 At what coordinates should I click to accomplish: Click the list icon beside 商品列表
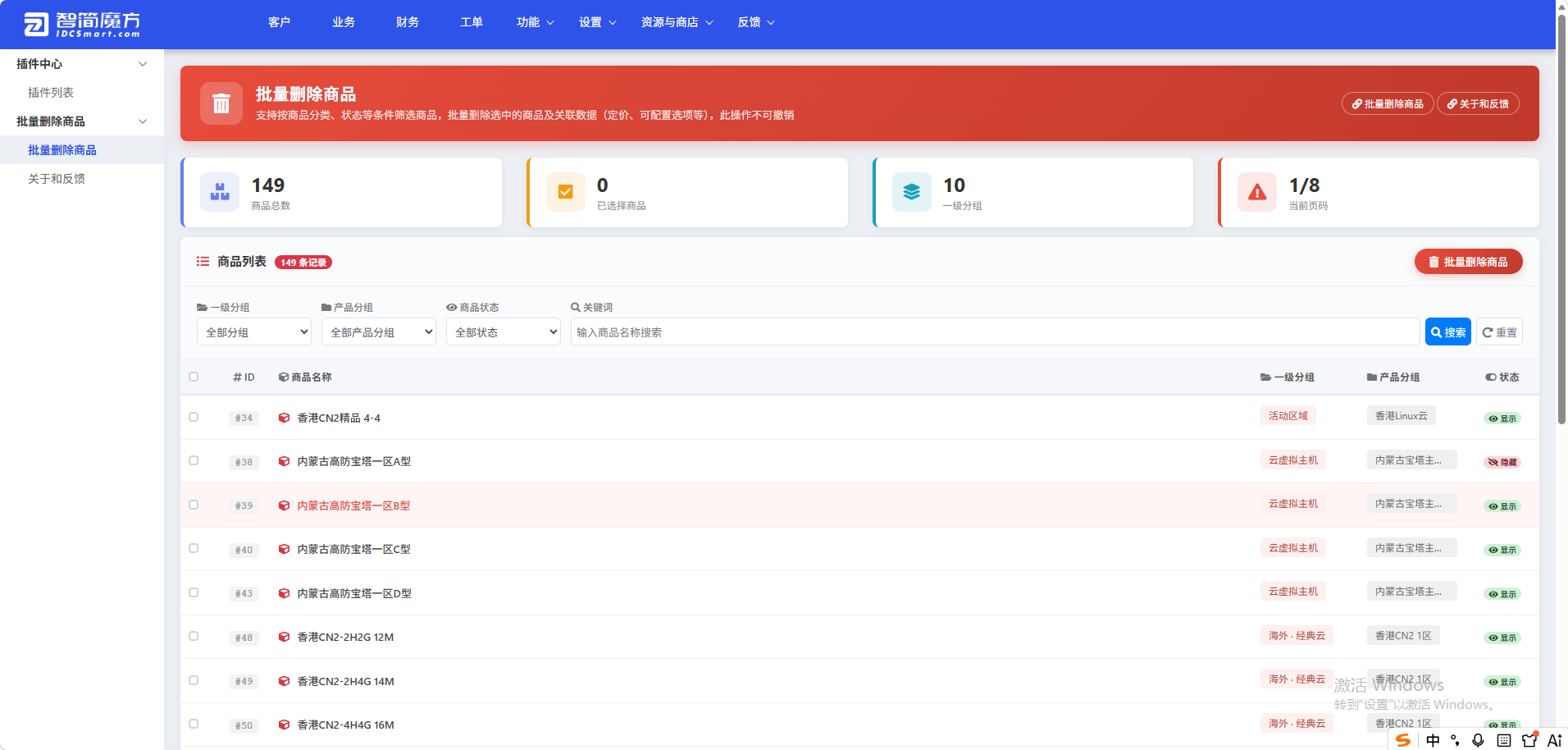203,262
